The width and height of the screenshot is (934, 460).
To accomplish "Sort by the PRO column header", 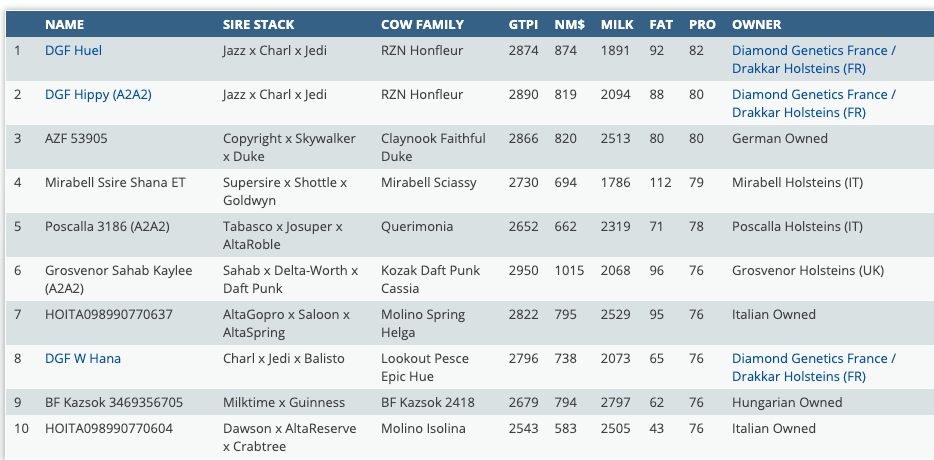I will click(x=702, y=24).
